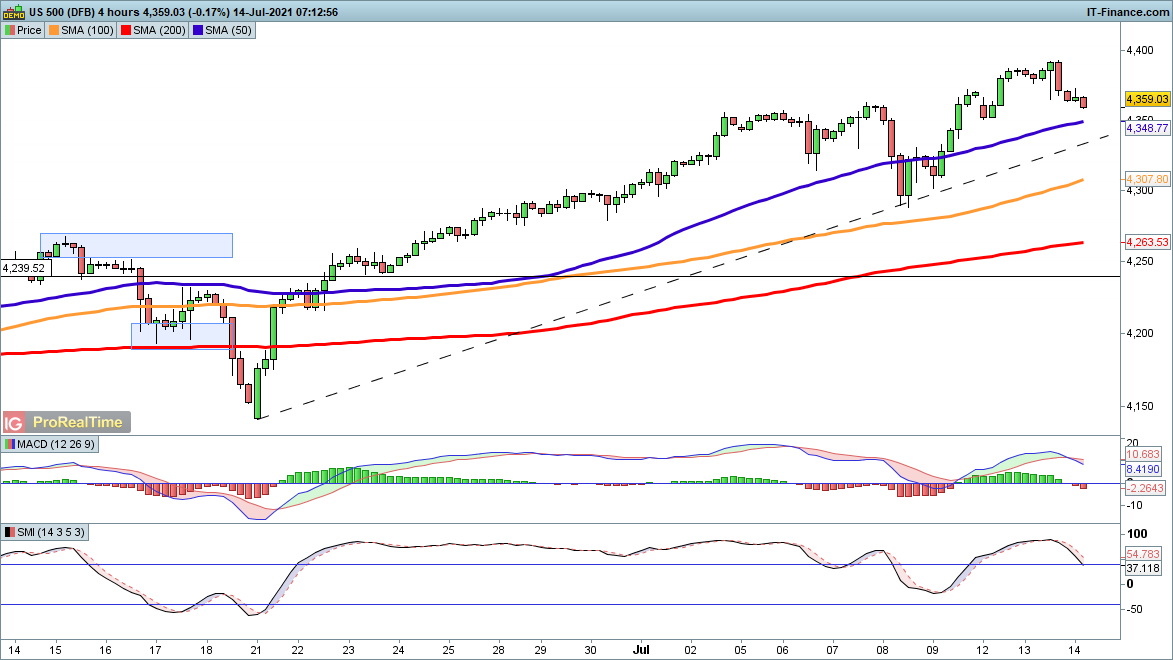Image resolution: width=1173 pixels, height=660 pixels.
Task: Click the blue SMA (50) legend swatch
Action: click(x=197, y=31)
